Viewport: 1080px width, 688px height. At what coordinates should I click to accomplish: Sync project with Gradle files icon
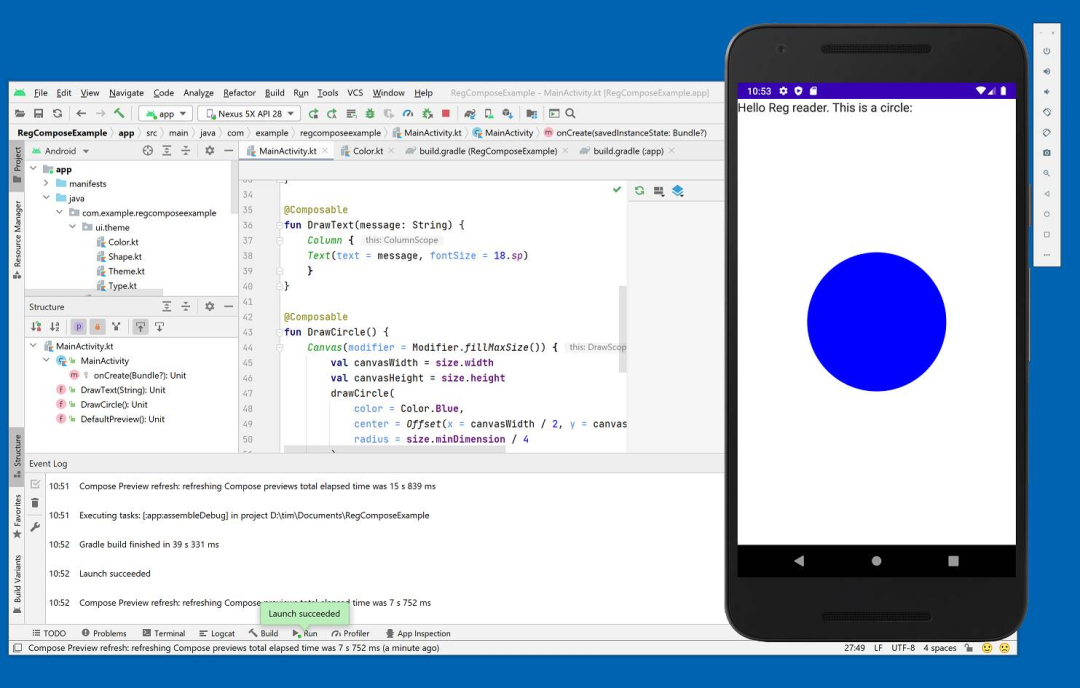pyautogui.click(x=469, y=113)
